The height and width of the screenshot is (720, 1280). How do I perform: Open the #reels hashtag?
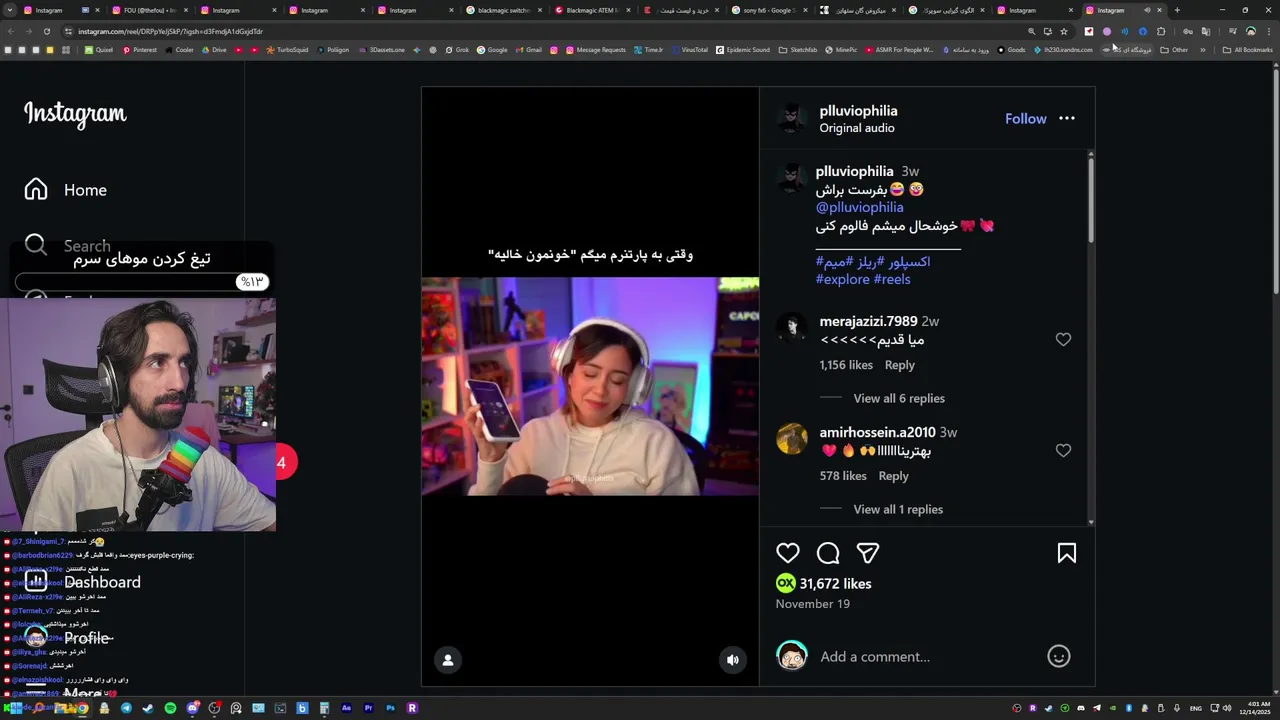tap(892, 279)
